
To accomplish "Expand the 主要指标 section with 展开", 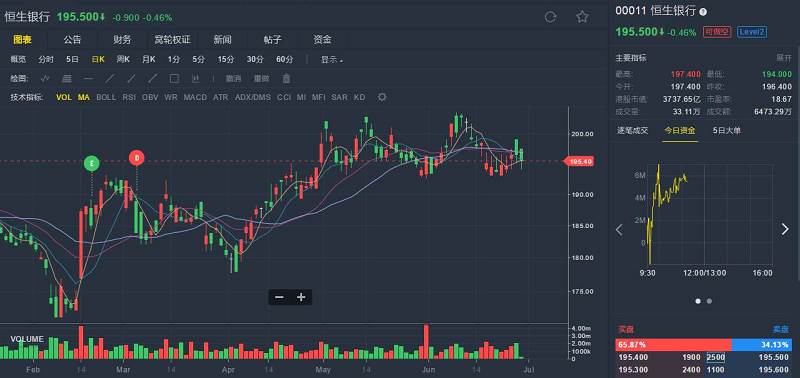I will (784, 58).
